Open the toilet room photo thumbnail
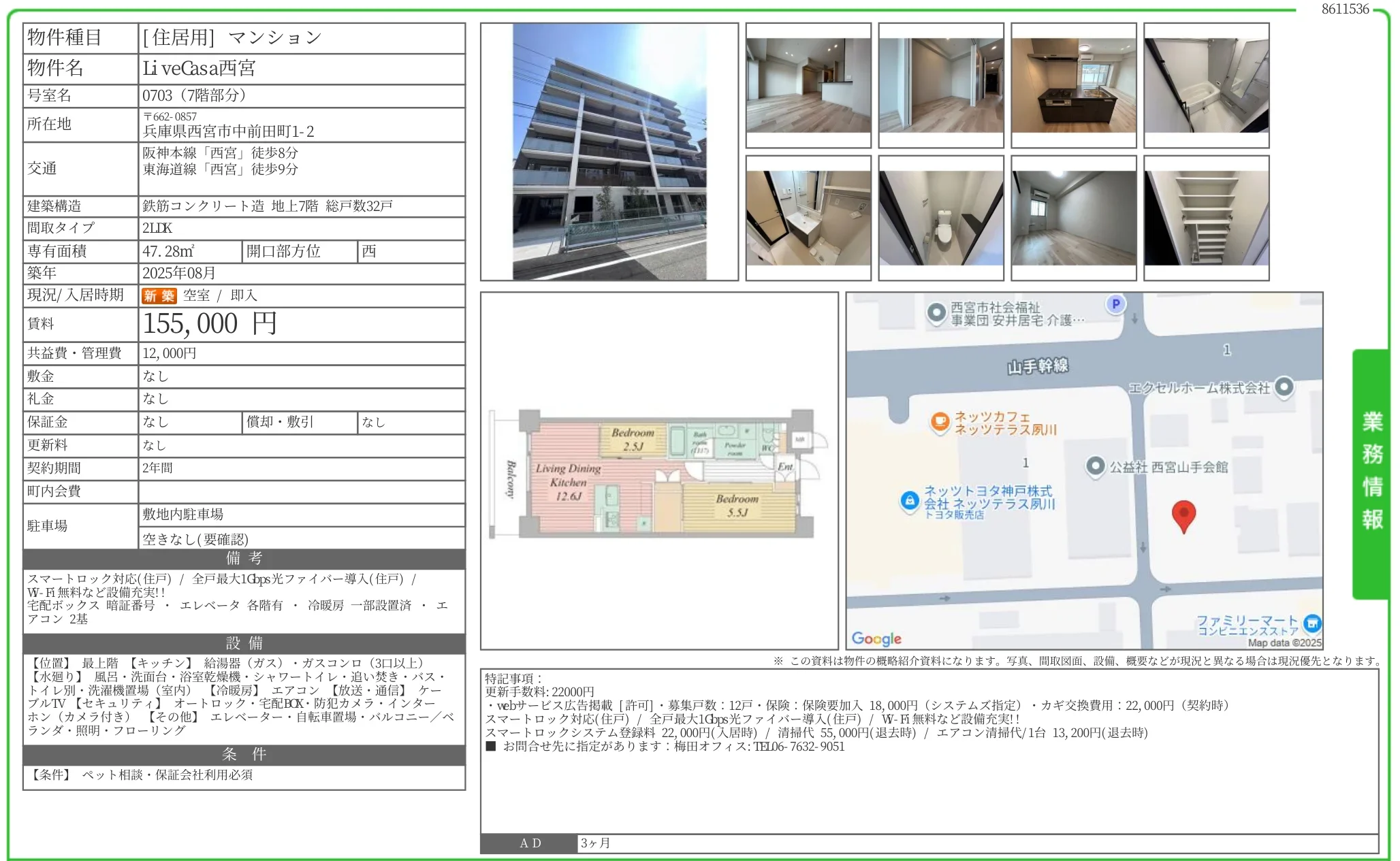The width and height of the screenshot is (1400, 861). pos(940,218)
